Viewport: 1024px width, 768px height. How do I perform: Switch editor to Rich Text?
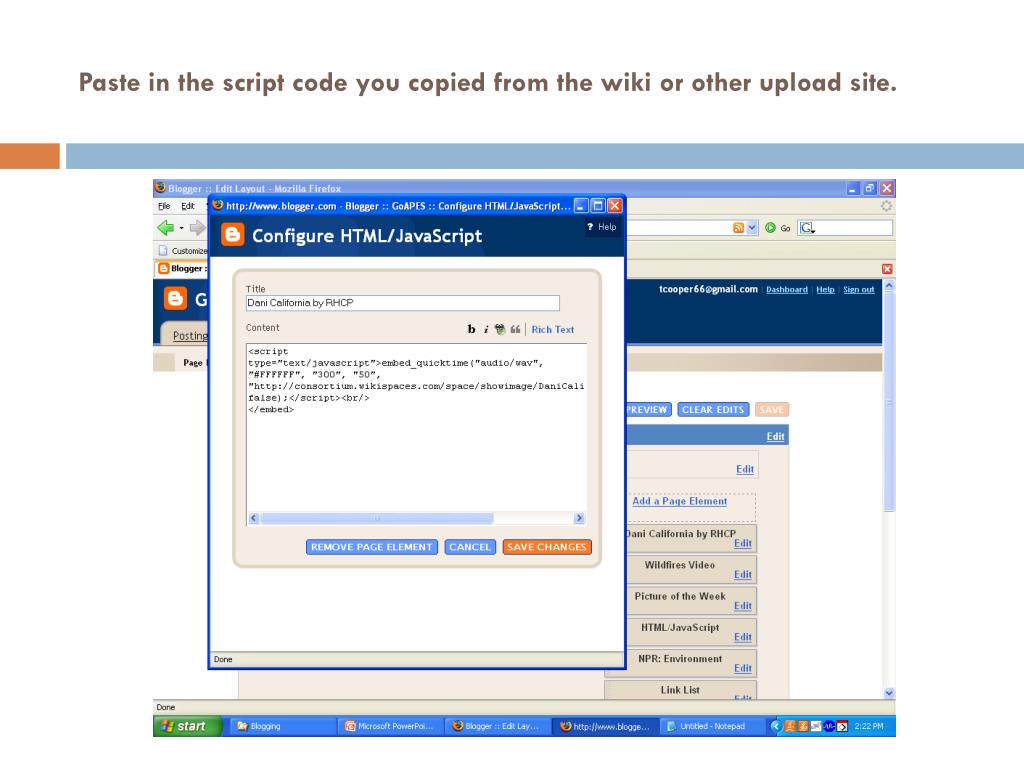coord(552,330)
